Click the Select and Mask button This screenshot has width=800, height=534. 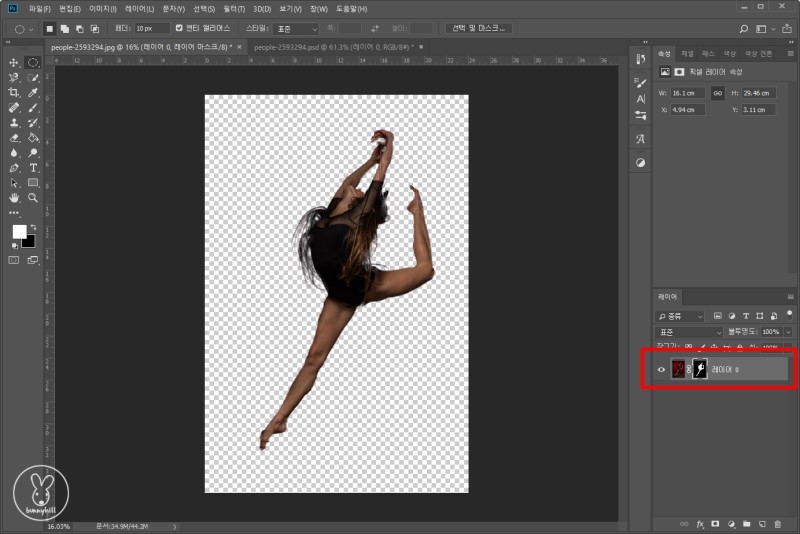pyautogui.click(x=478, y=28)
